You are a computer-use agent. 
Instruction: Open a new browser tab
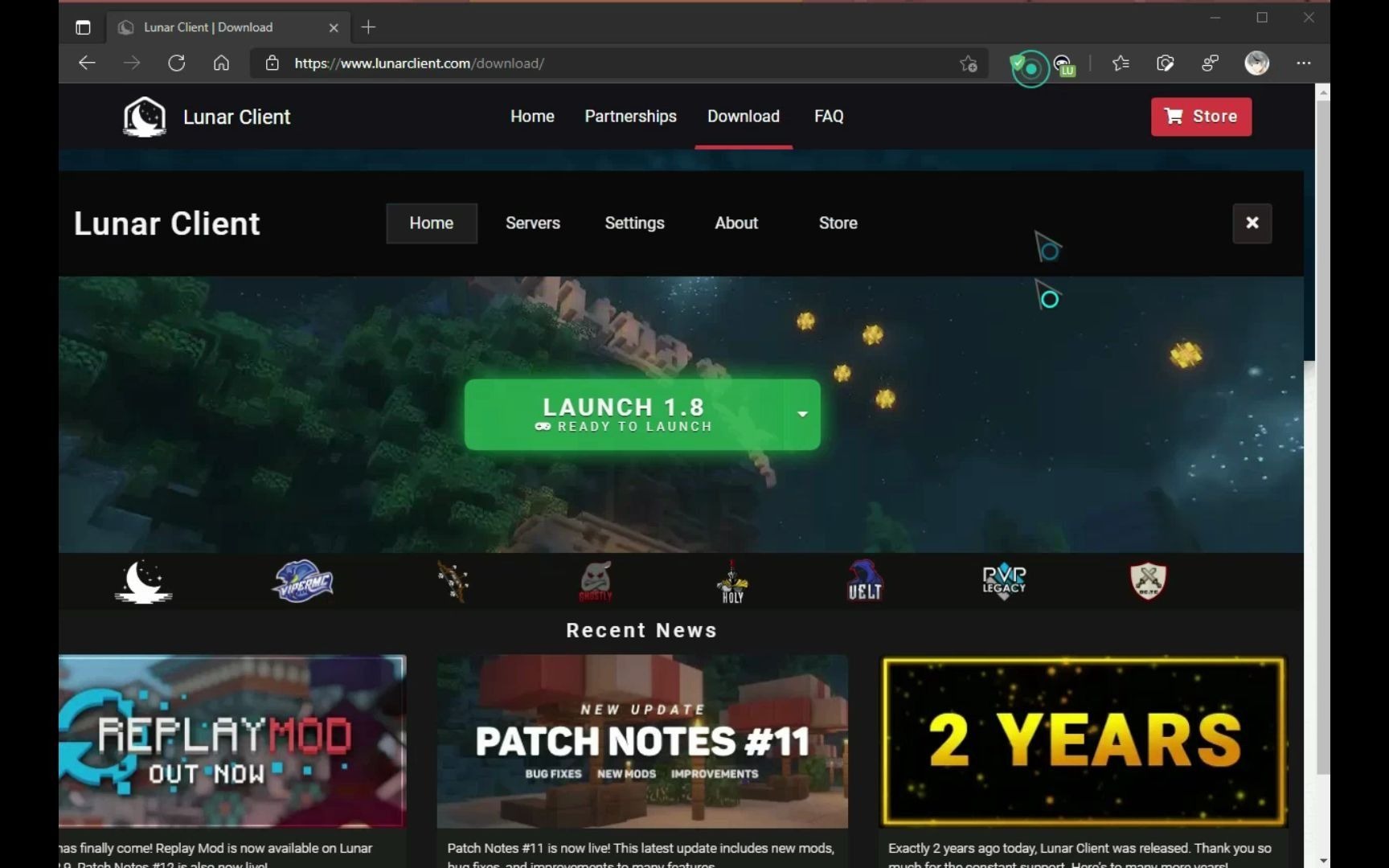pyautogui.click(x=368, y=27)
